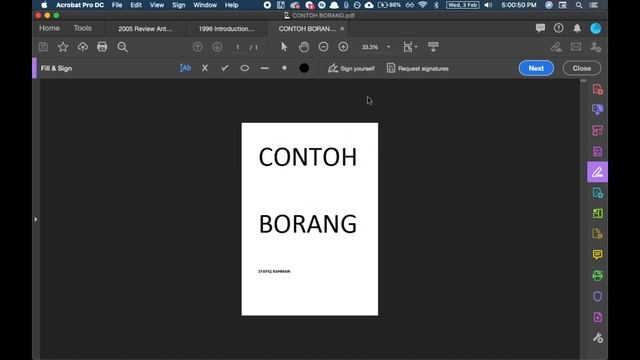Image resolution: width=640 pixels, height=360 pixels.
Task: Select the line tool
Action: [264, 68]
